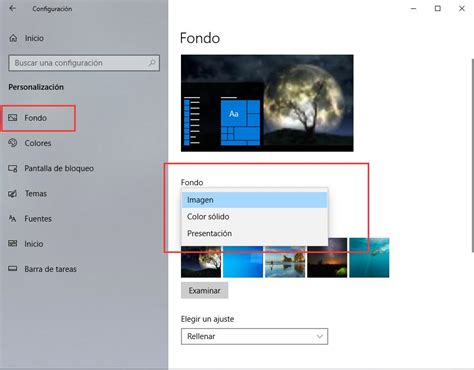Screen dimensions: 474x370
Task: Select the Fuentes font icon
Action: tap(13, 219)
